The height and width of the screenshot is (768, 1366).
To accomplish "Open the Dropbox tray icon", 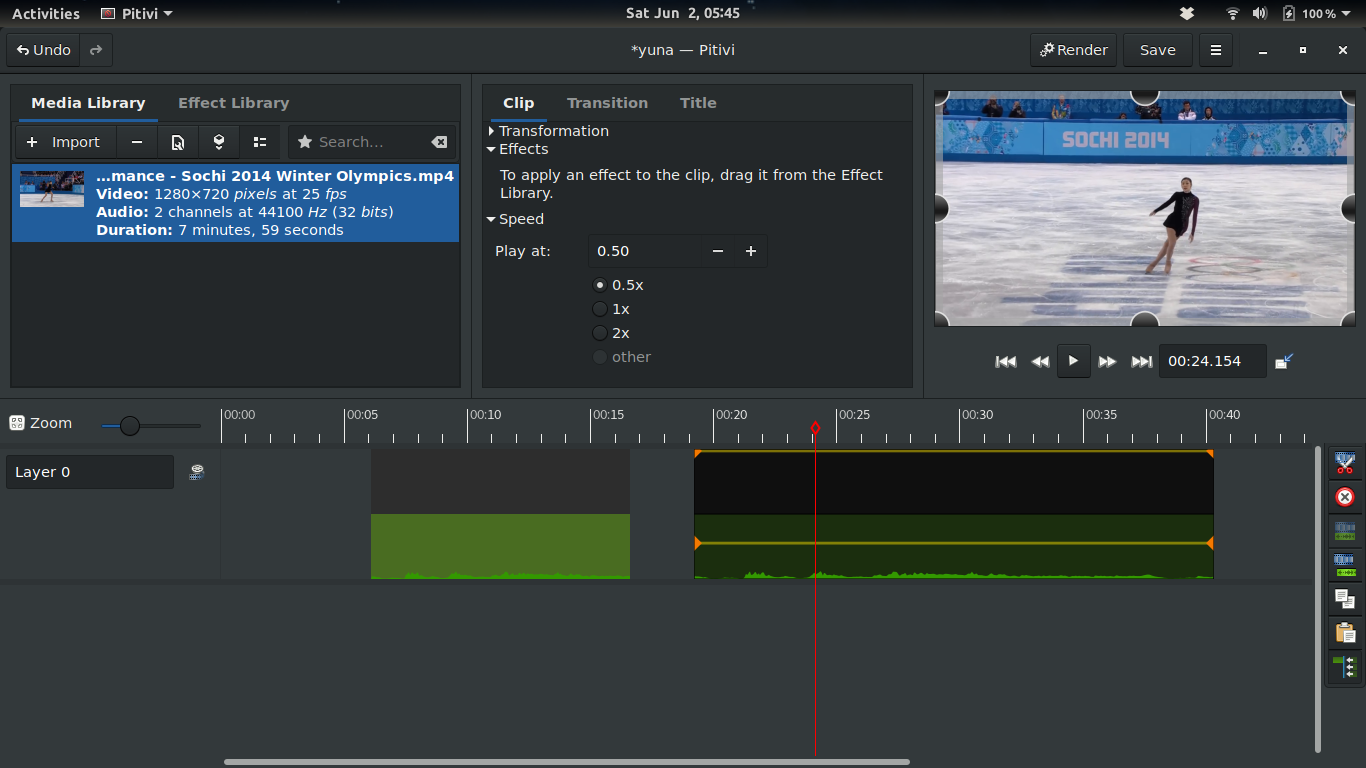I will [x=1187, y=14].
